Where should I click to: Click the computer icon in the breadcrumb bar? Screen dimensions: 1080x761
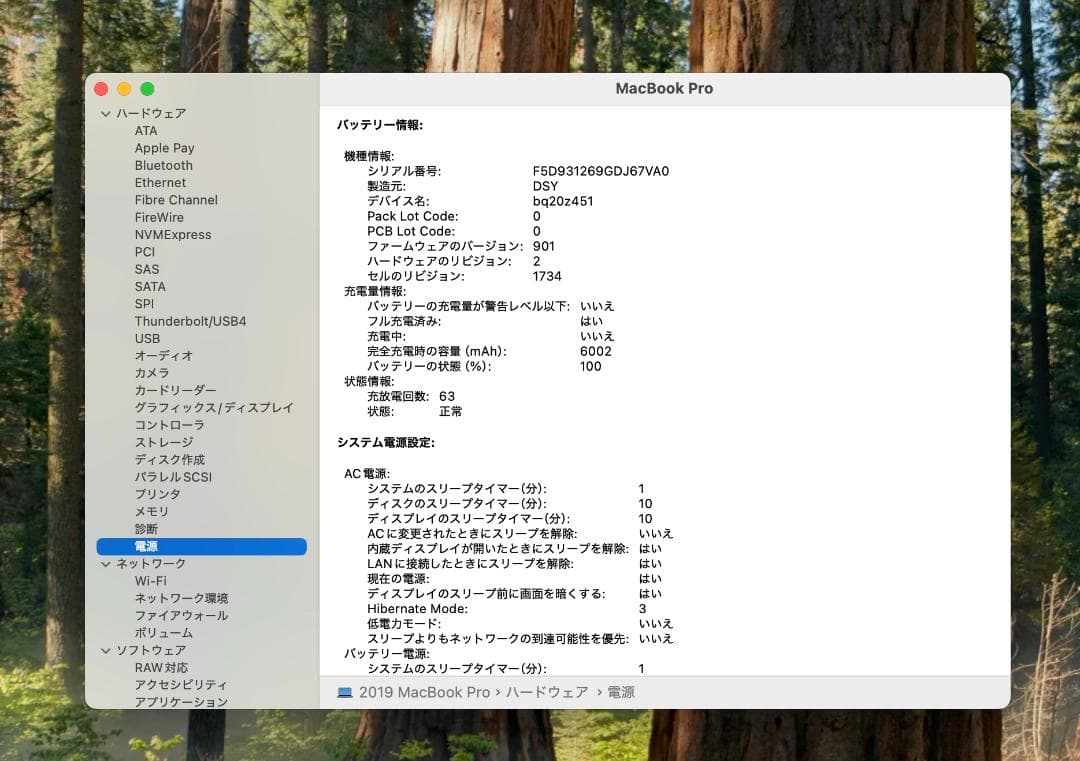[345, 691]
